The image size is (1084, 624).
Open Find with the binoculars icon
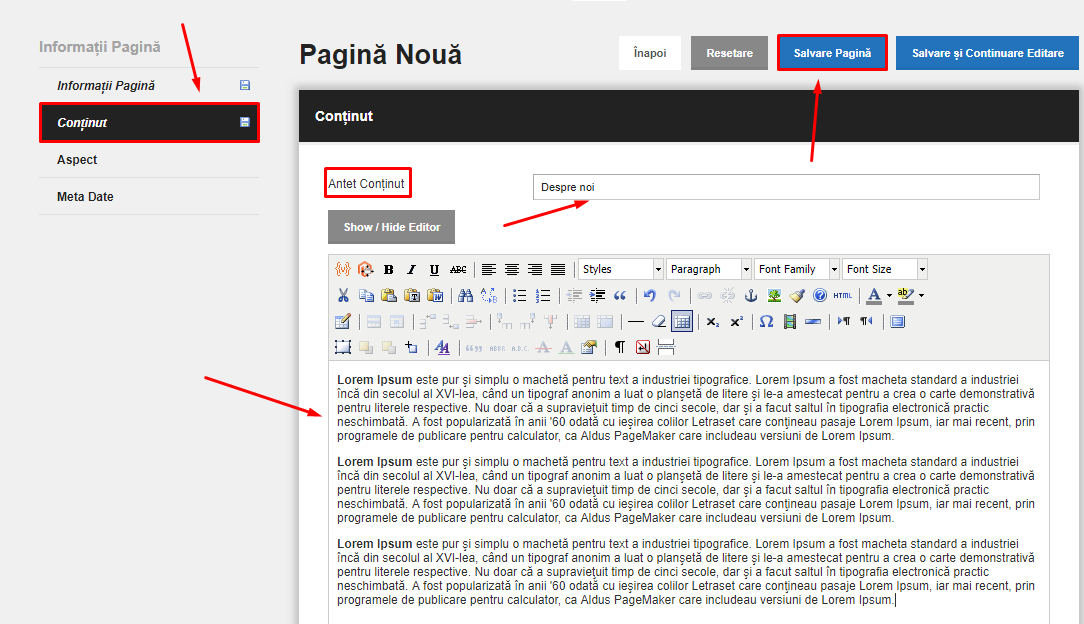(465, 296)
